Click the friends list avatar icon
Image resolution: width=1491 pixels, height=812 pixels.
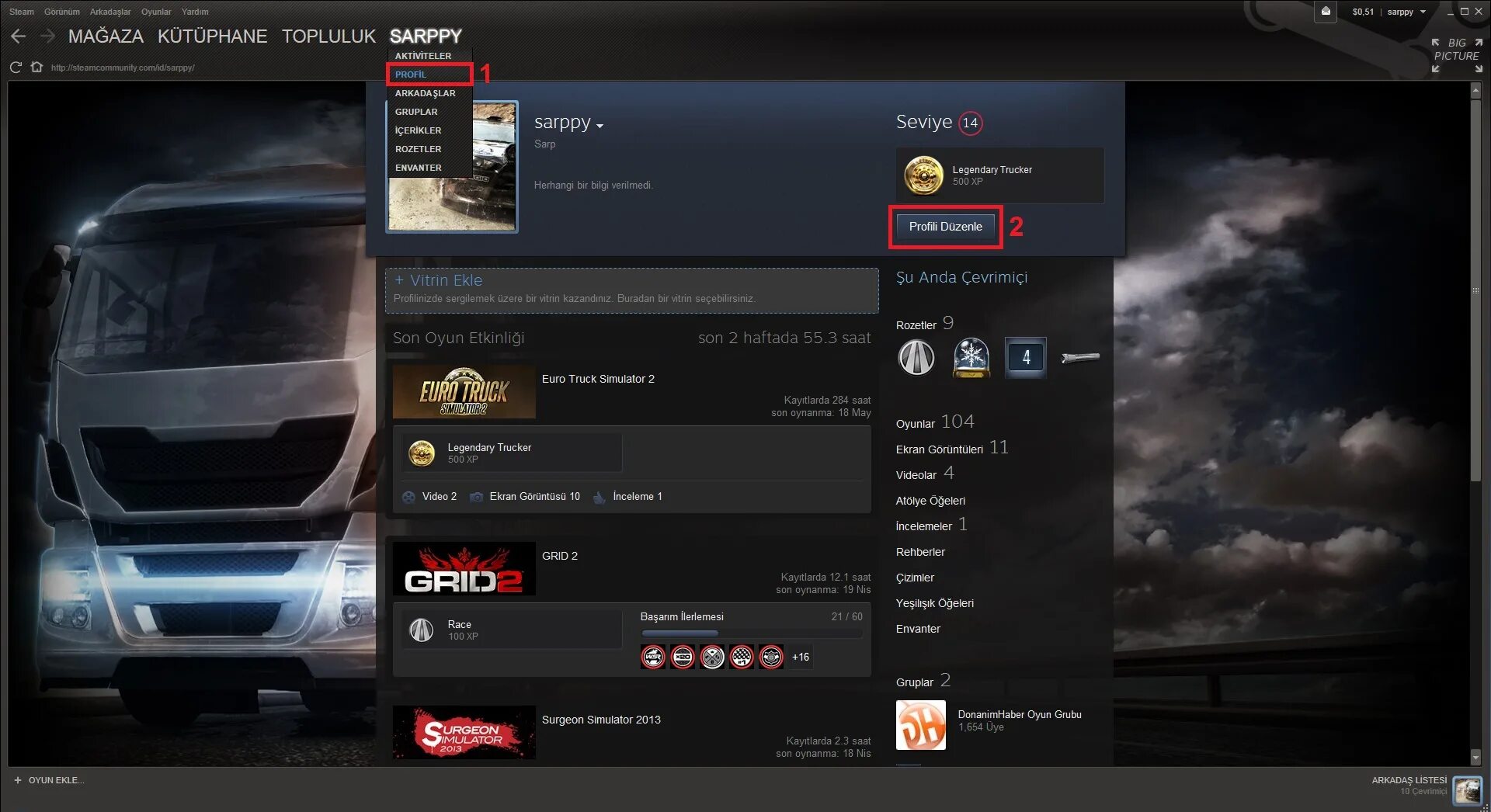pyautogui.click(x=1467, y=790)
